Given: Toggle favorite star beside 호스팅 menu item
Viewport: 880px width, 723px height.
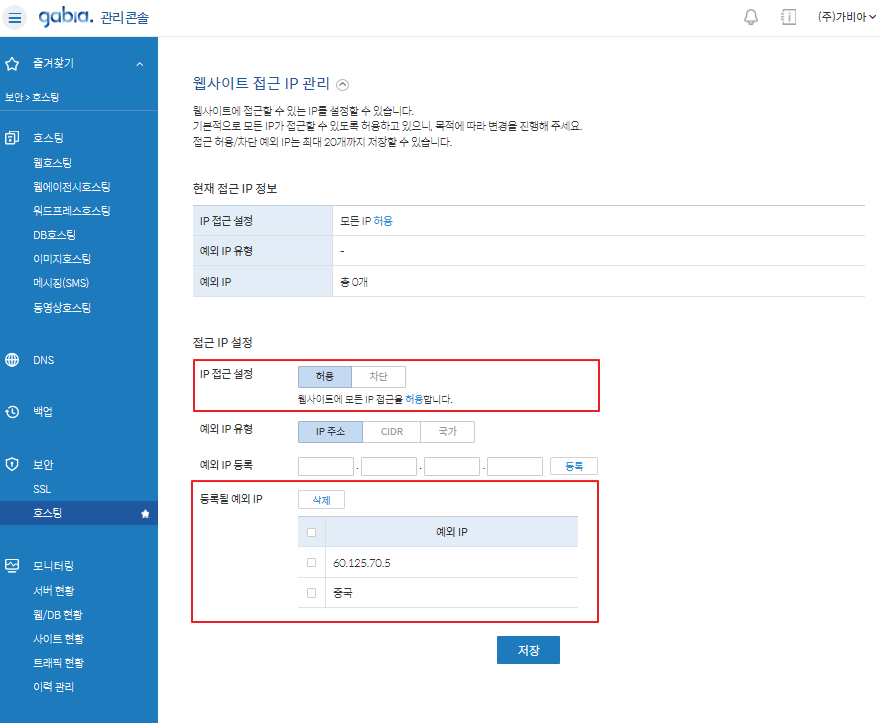Looking at the screenshot, I should click(x=145, y=514).
